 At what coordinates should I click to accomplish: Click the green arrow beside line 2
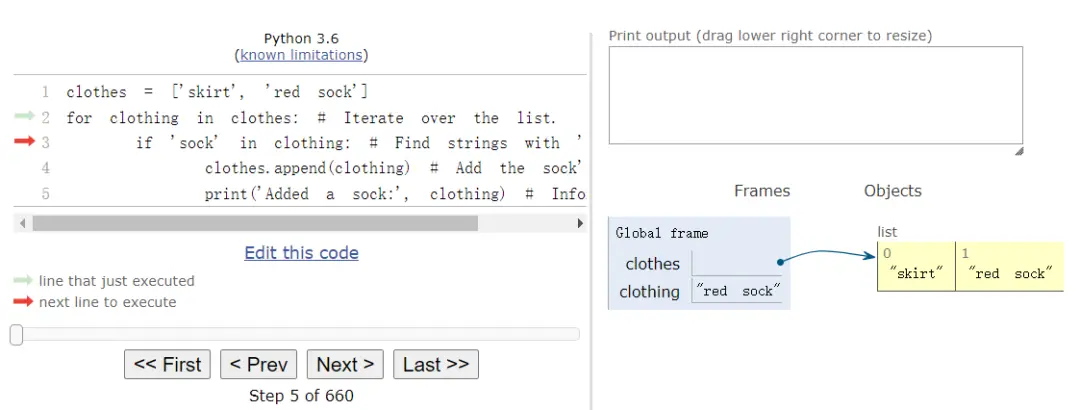[x=24, y=117]
